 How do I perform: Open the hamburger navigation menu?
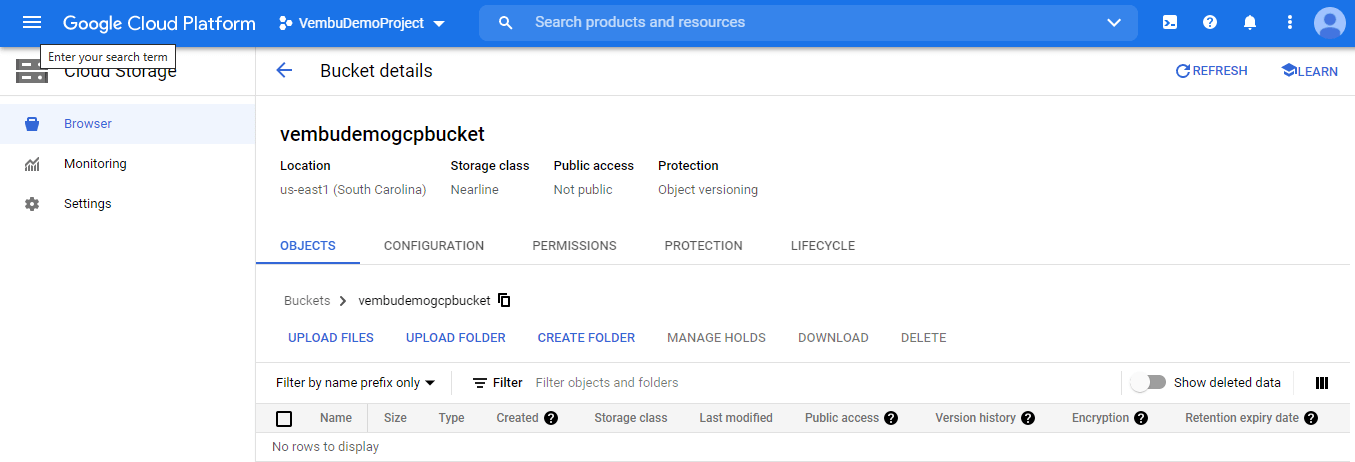click(x=32, y=22)
